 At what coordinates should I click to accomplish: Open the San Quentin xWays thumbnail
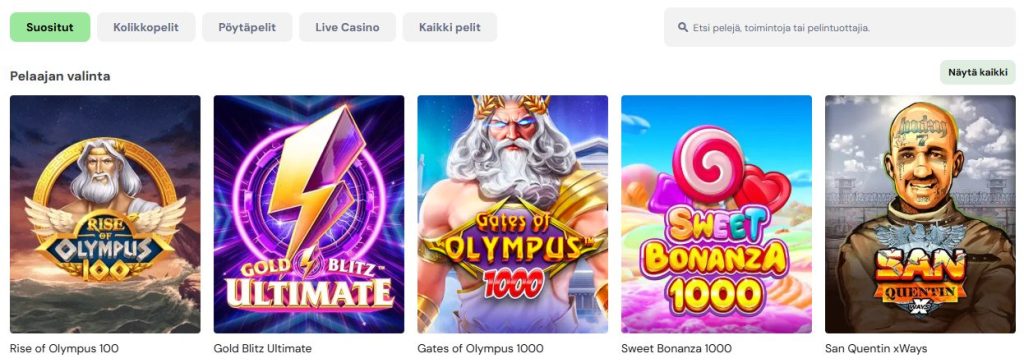[920, 214]
